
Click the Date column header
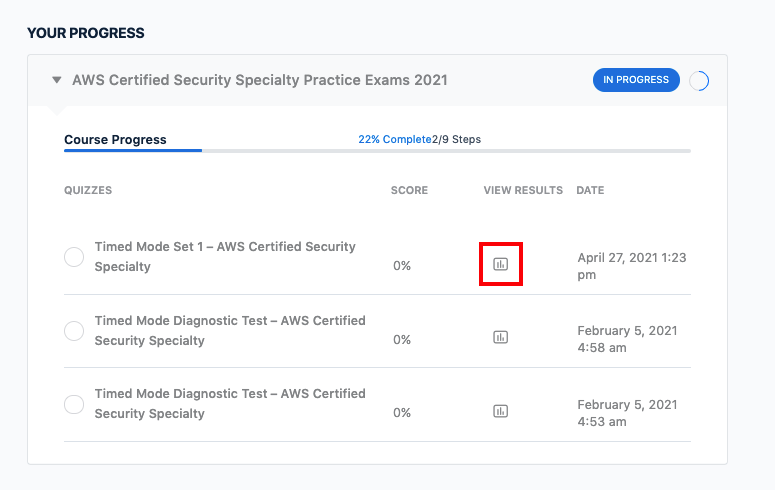pos(590,190)
